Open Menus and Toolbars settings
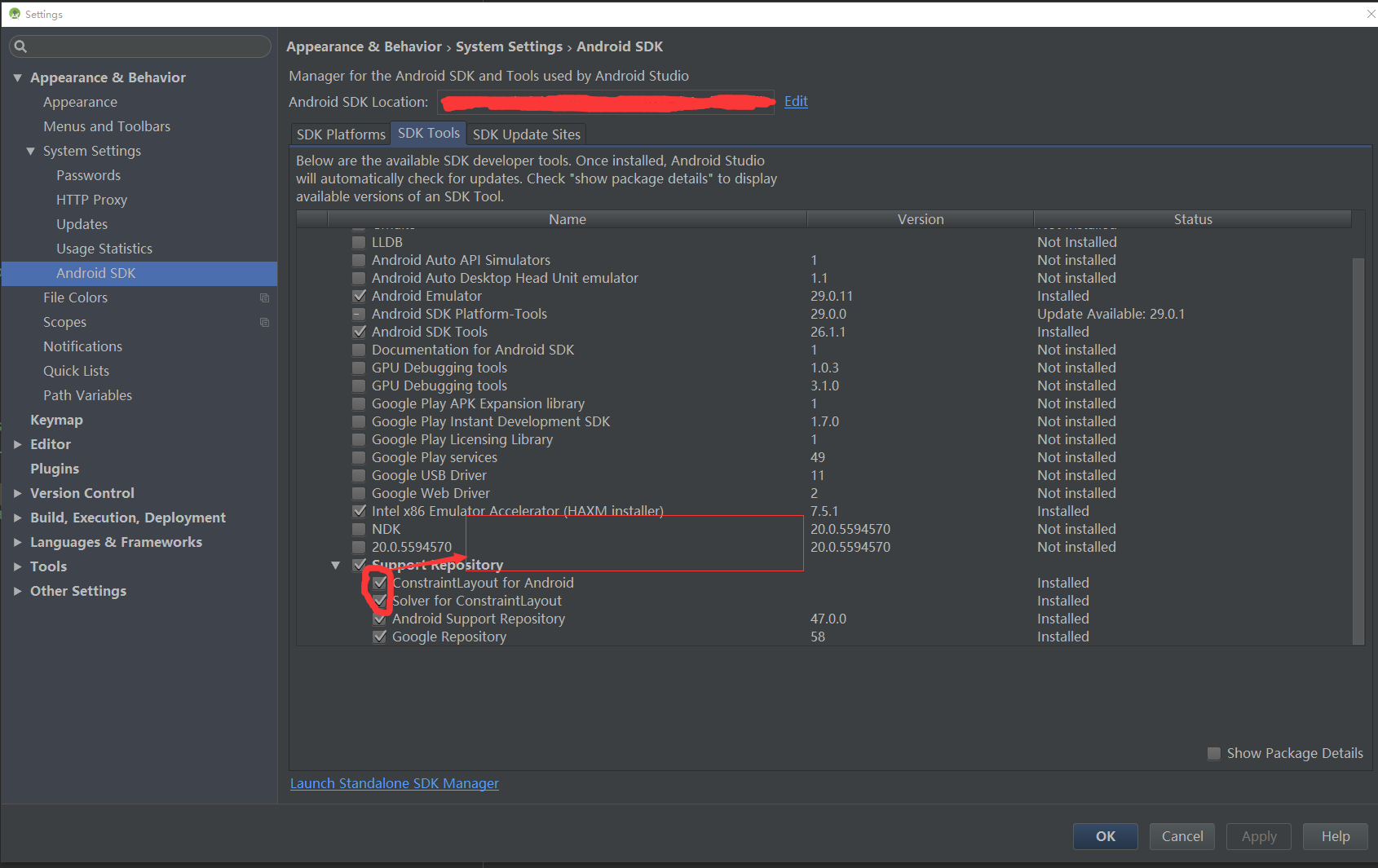 (x=107, y=126)
